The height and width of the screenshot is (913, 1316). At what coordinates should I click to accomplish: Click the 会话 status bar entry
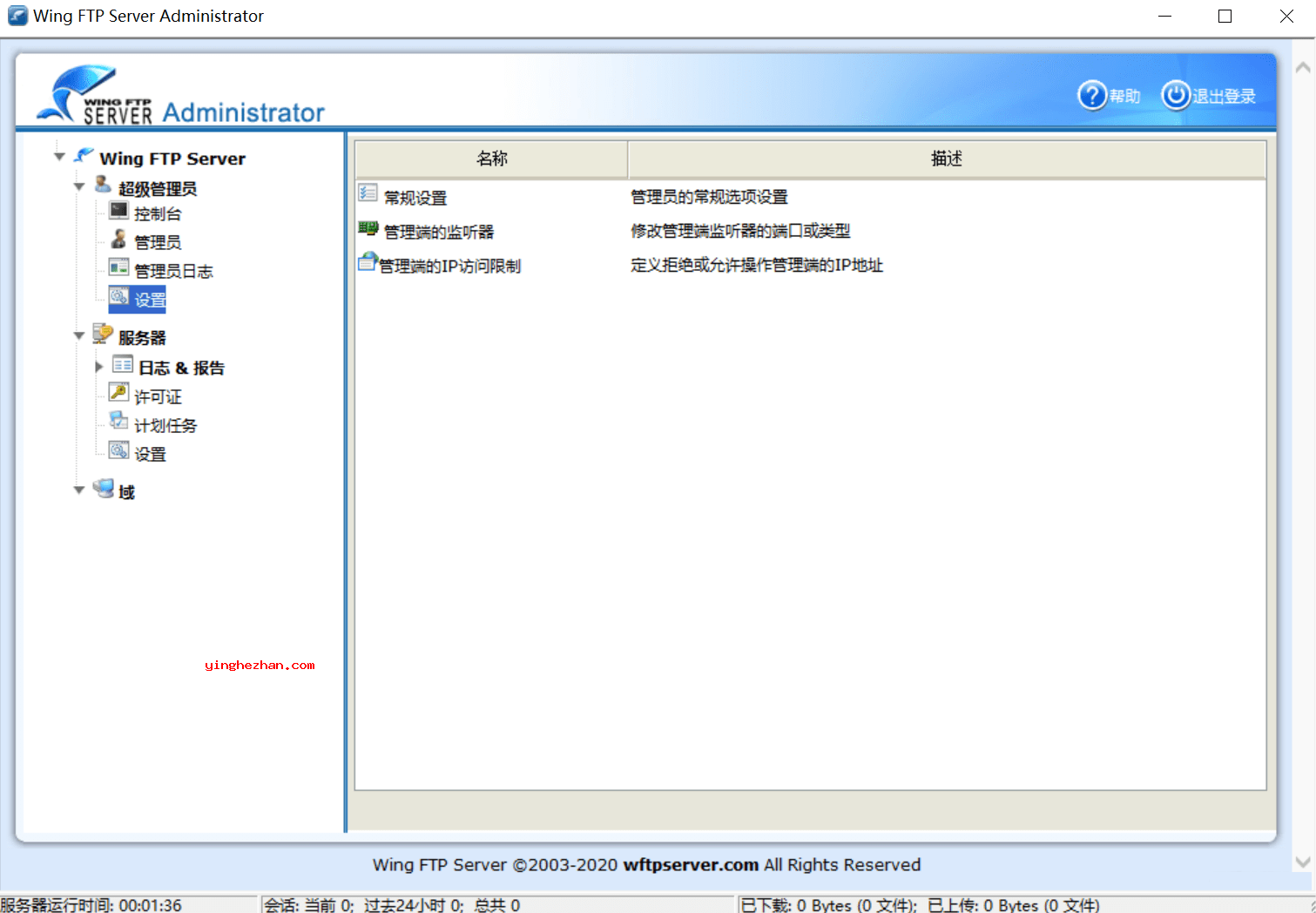click(x=392, y=905)
